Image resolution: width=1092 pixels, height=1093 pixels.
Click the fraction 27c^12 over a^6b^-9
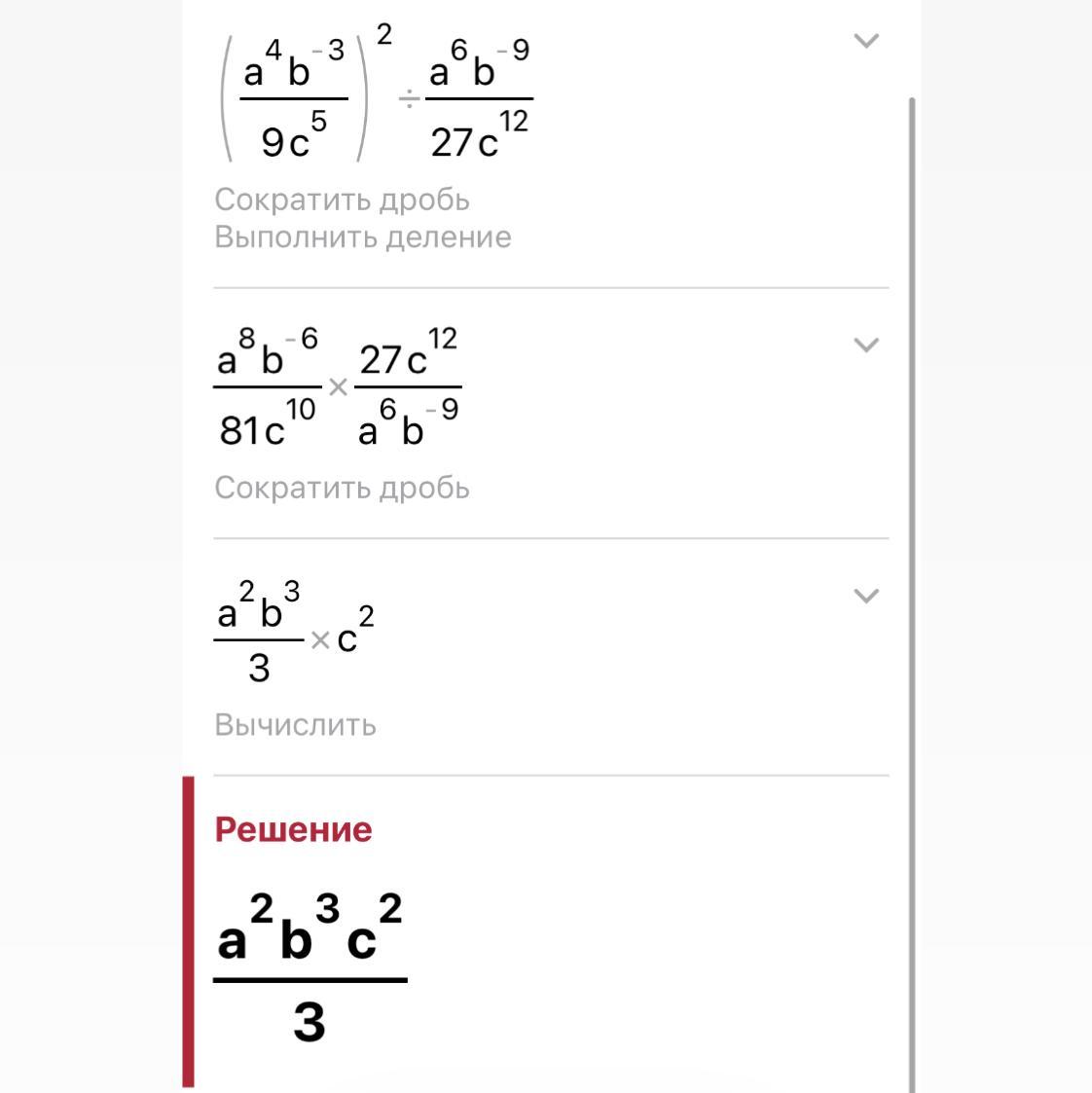[408, 387]
